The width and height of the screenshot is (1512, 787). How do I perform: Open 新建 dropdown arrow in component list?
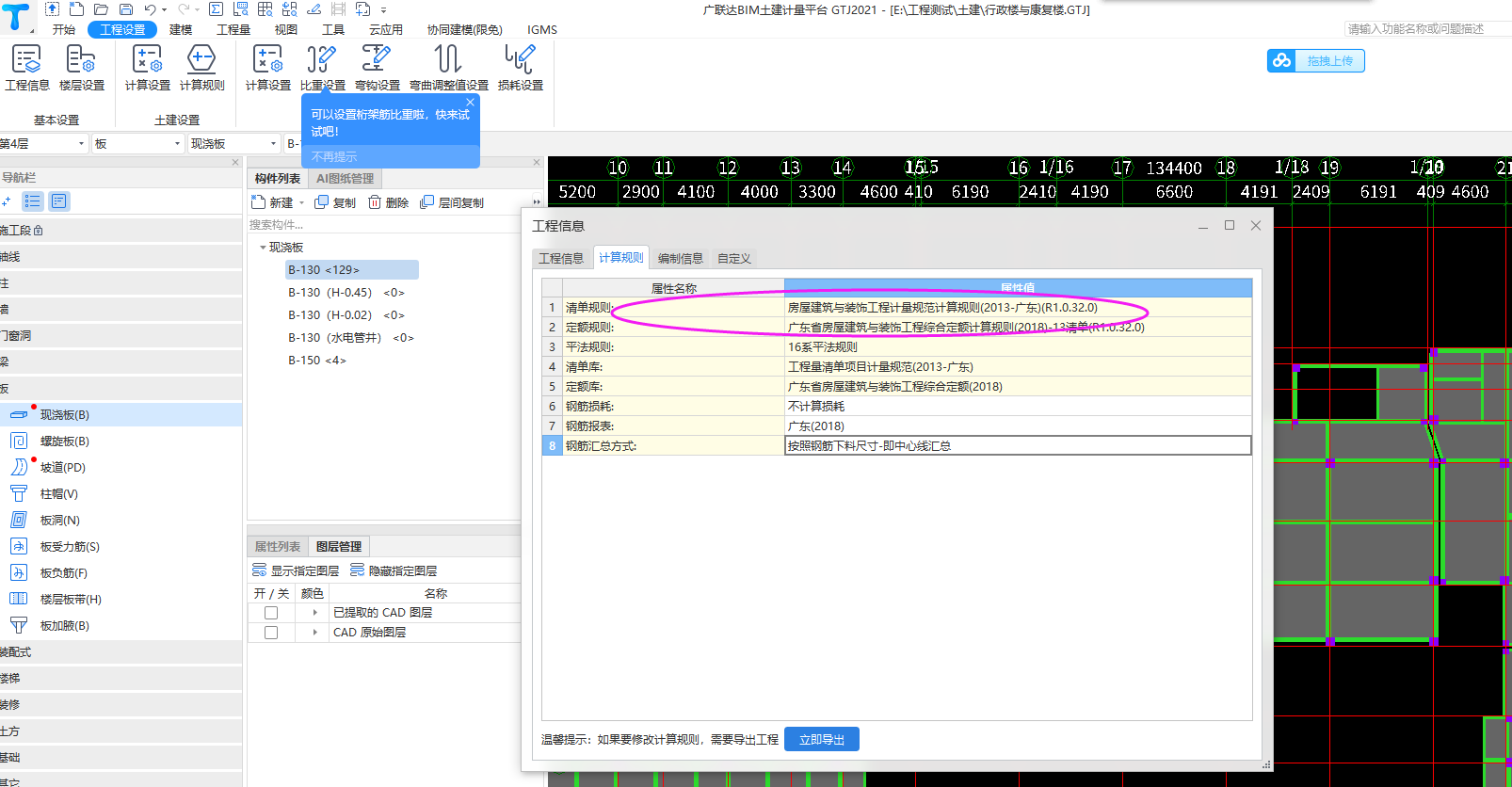coord(301,203)
